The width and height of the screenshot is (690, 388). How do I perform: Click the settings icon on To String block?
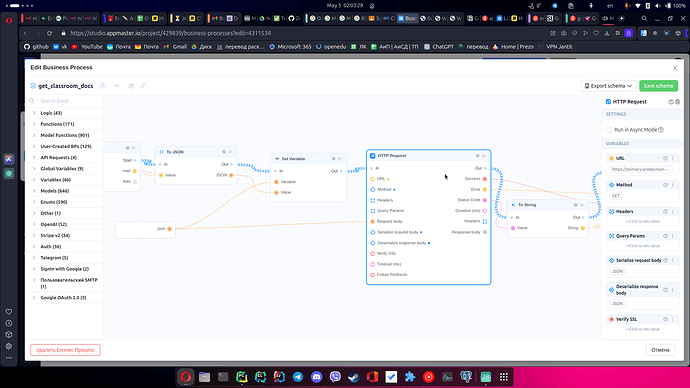tap(575, 205)
